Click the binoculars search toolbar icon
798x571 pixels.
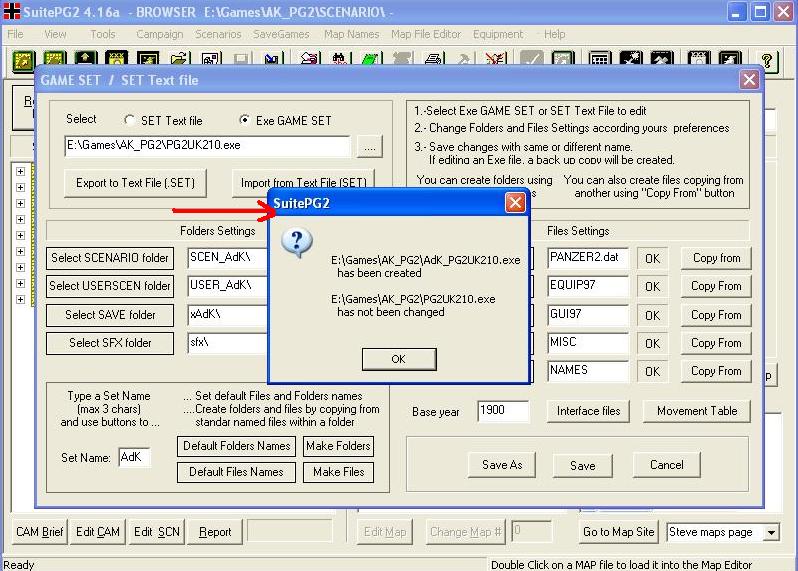pos(340,61)
